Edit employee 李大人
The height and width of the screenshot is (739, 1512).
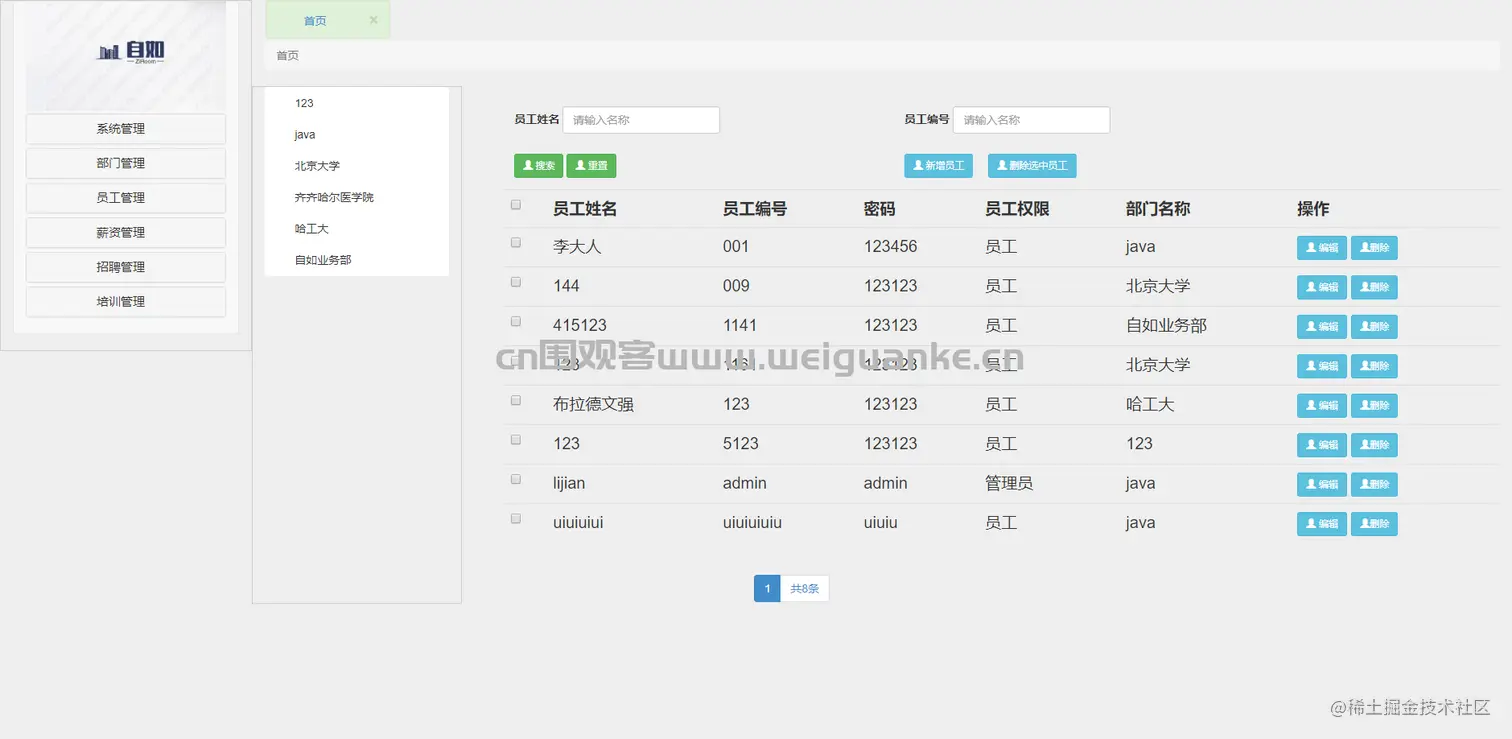click(1321, 248)
